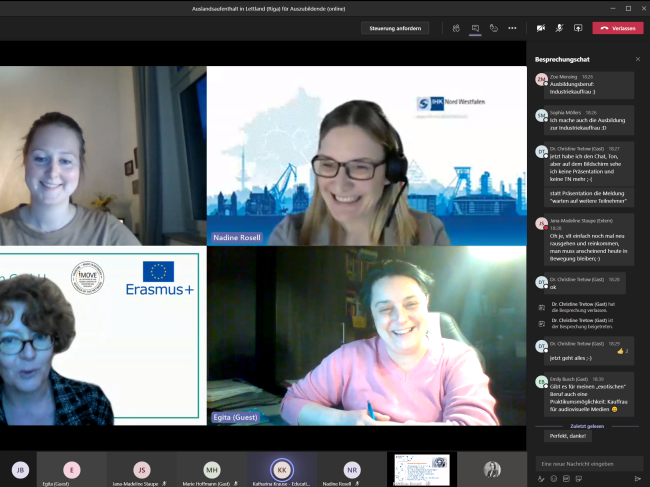Click Emily Busch avatar in chat
The image size is (650, 487).
coord(541,382)
